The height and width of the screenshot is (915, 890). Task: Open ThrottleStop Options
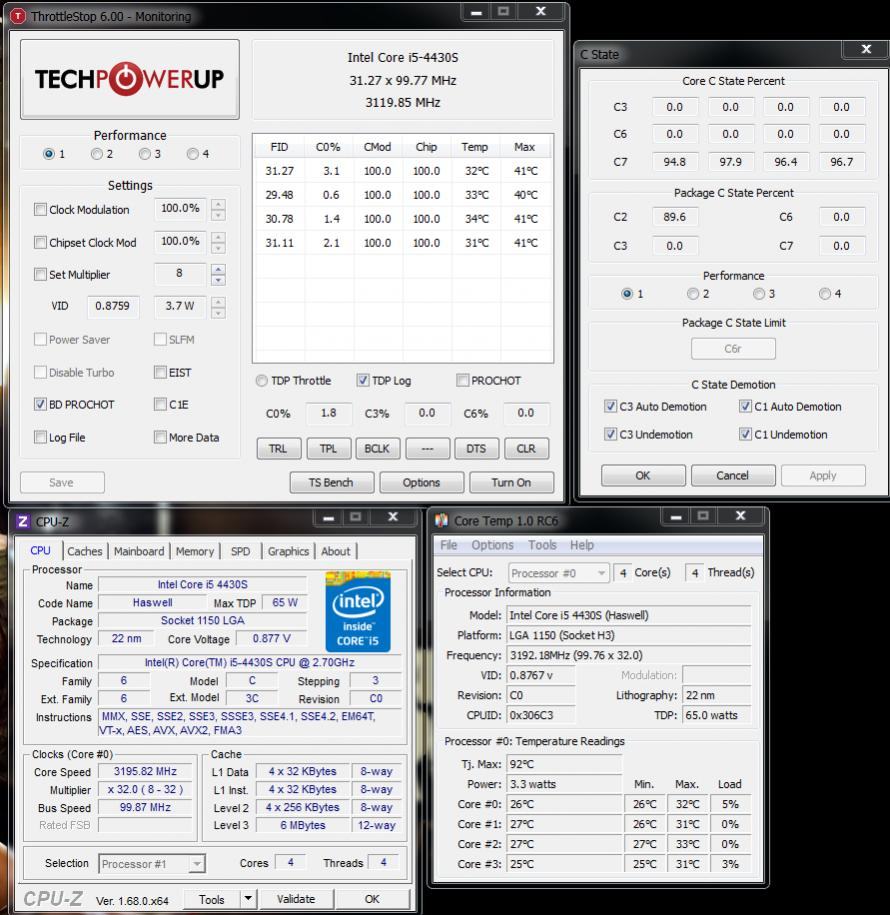pos(421,483)
